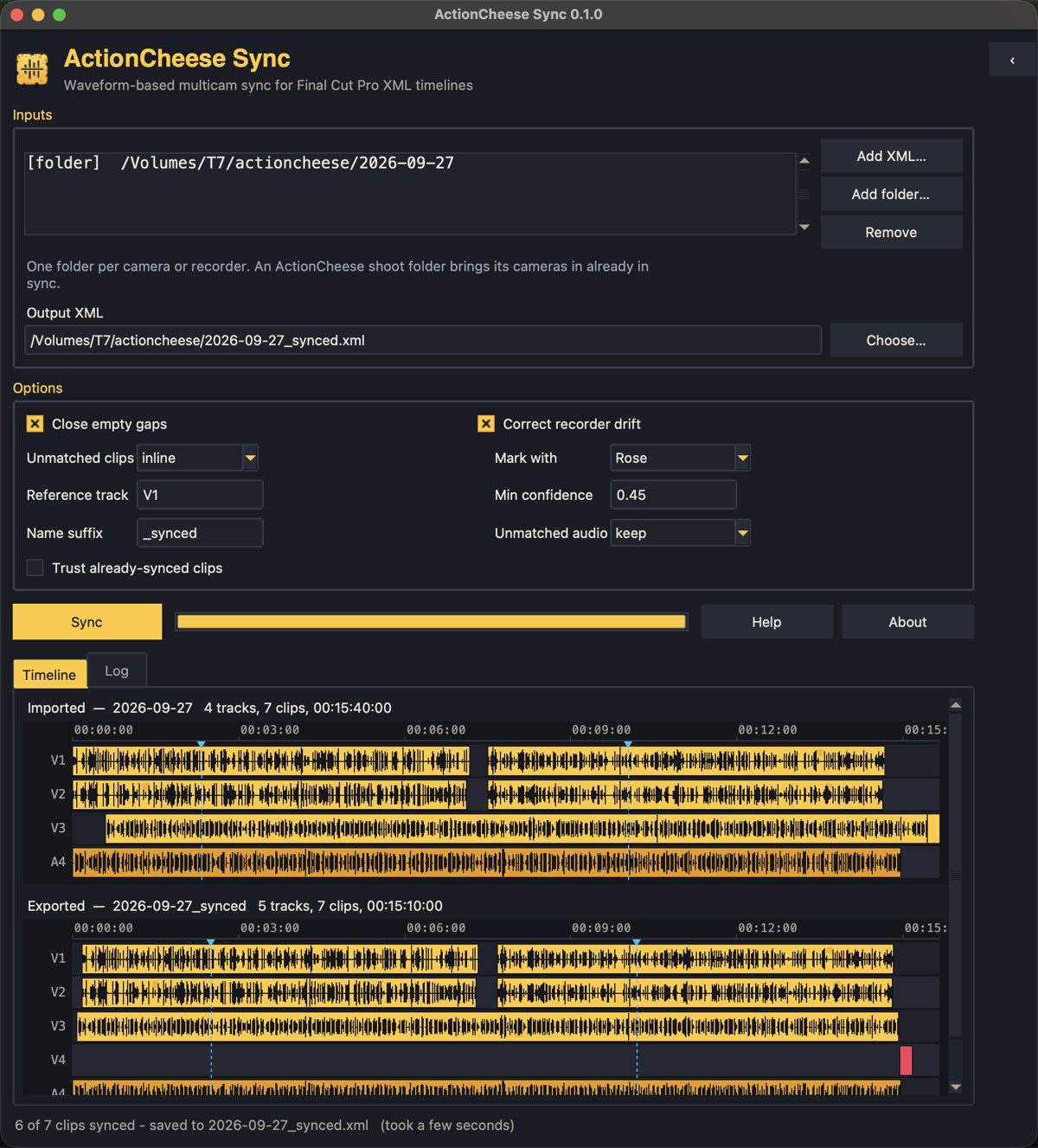Click the first V2 clip in Imported timeline
This screenshot has width=1038, height=1148.
coord(269,794)
